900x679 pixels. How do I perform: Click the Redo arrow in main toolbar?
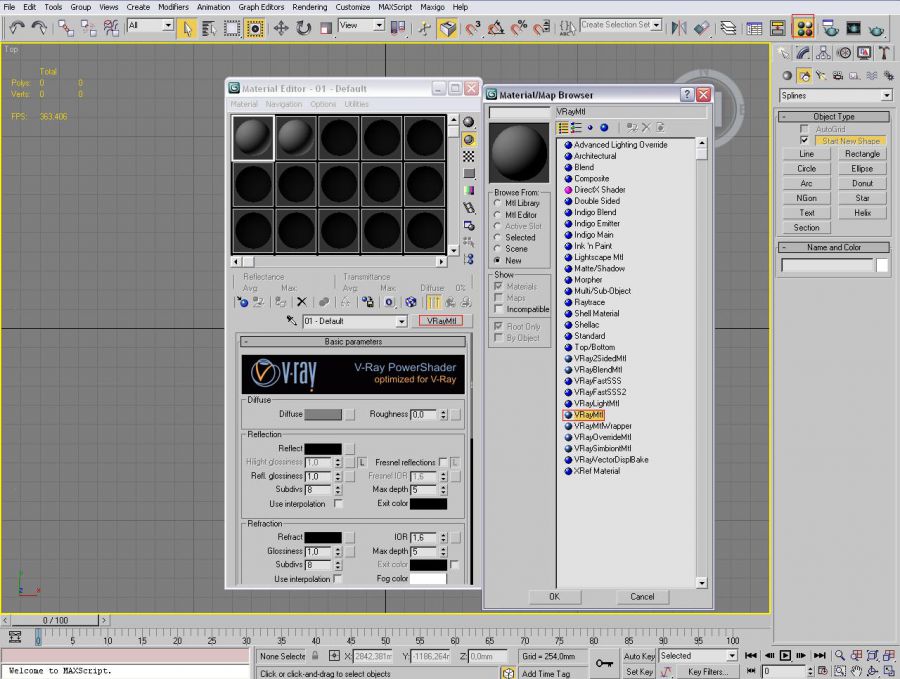[39, 28]
